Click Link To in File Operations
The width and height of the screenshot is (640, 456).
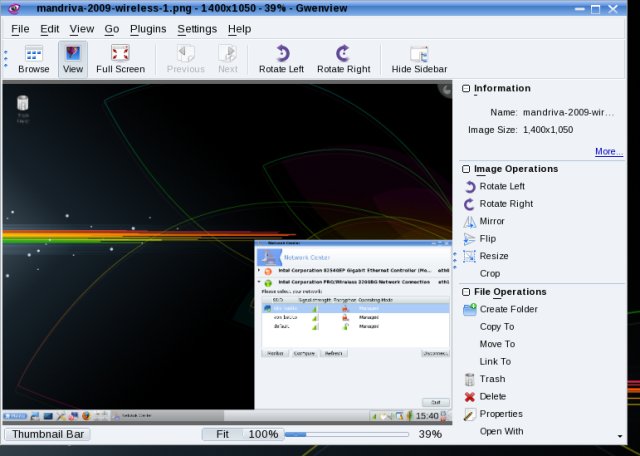[495, 362]
